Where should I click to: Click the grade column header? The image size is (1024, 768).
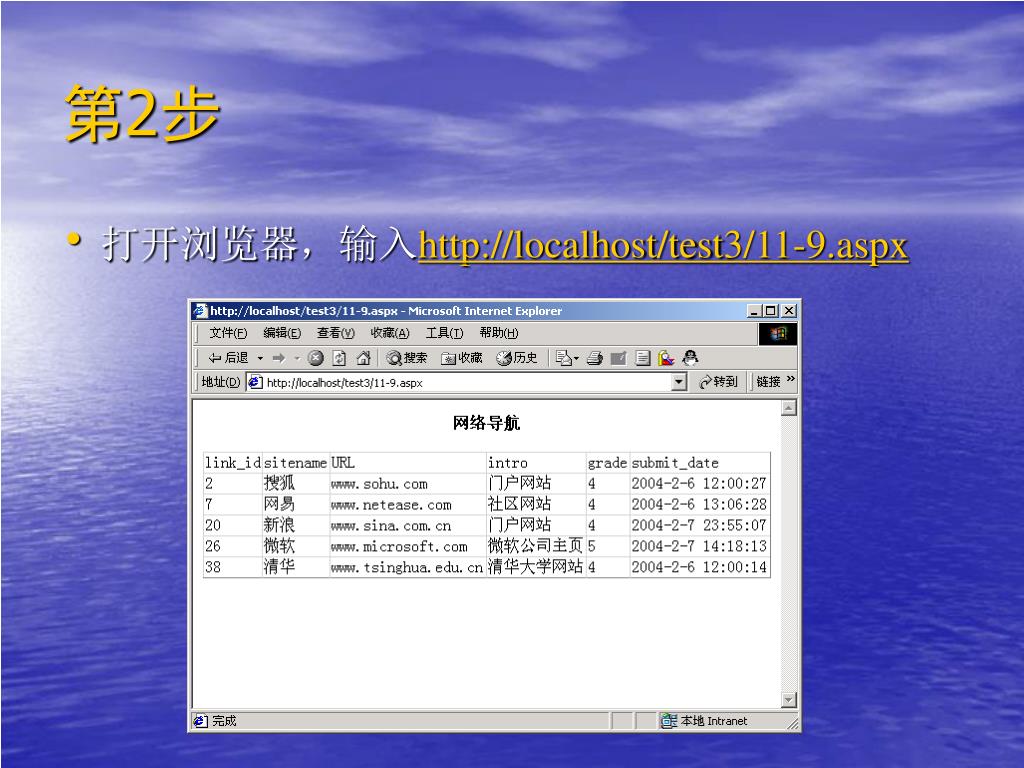coord(607,463)
